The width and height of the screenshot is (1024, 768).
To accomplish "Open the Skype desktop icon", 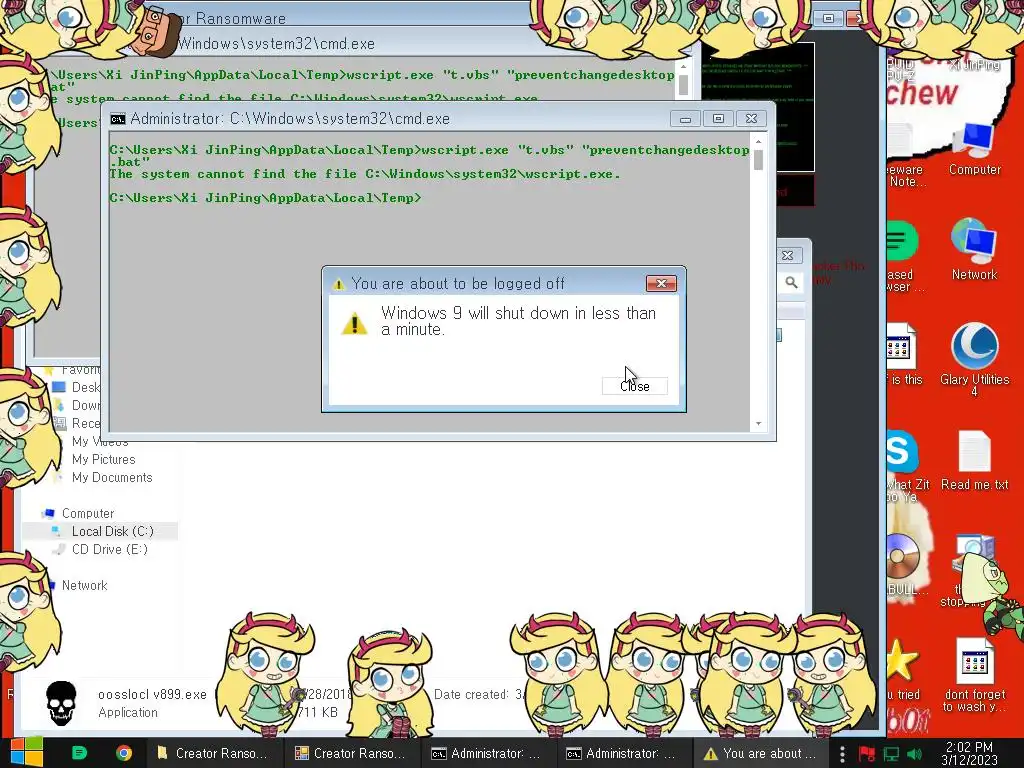I will 902,452.
